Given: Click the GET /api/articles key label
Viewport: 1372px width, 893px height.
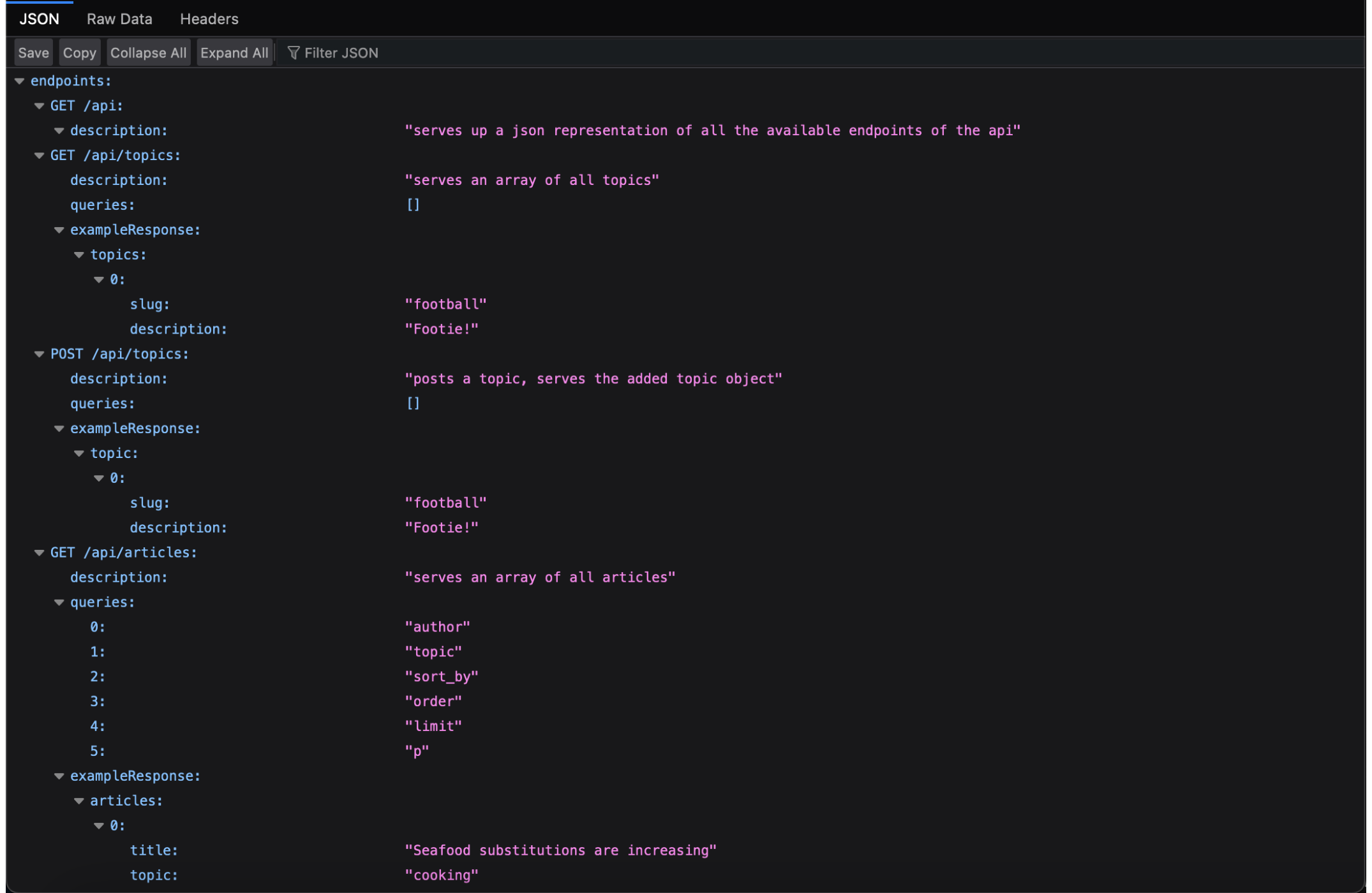Looking at the screenshot, I should (x=124, y=553).
